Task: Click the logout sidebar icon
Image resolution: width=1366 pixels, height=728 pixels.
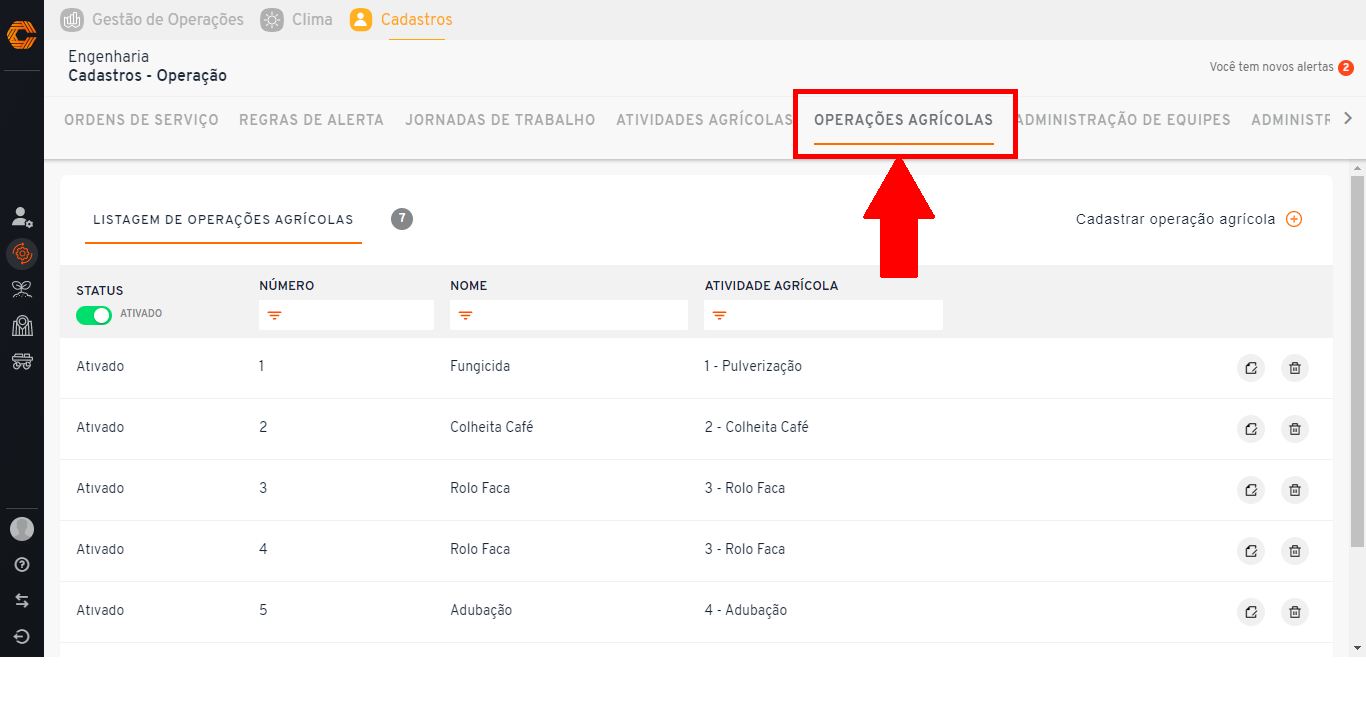Action: click(x=22, y=637)
